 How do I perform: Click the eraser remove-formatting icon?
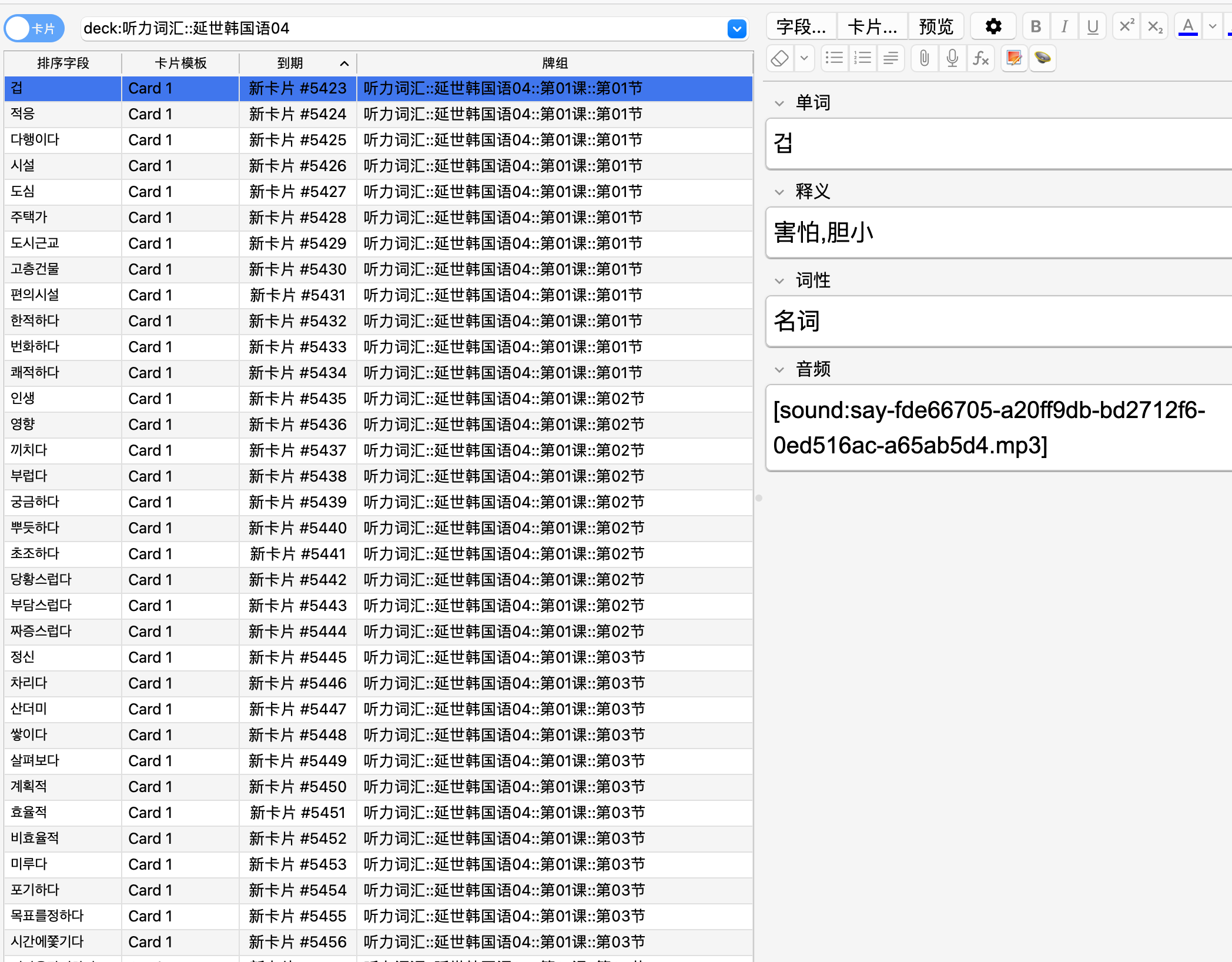780,58
